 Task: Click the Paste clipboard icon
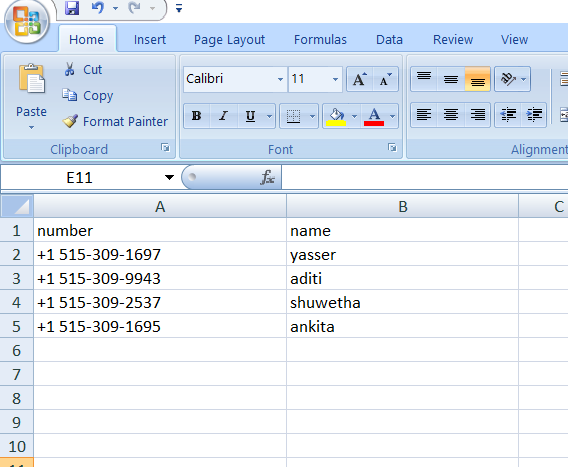point(32,79)
